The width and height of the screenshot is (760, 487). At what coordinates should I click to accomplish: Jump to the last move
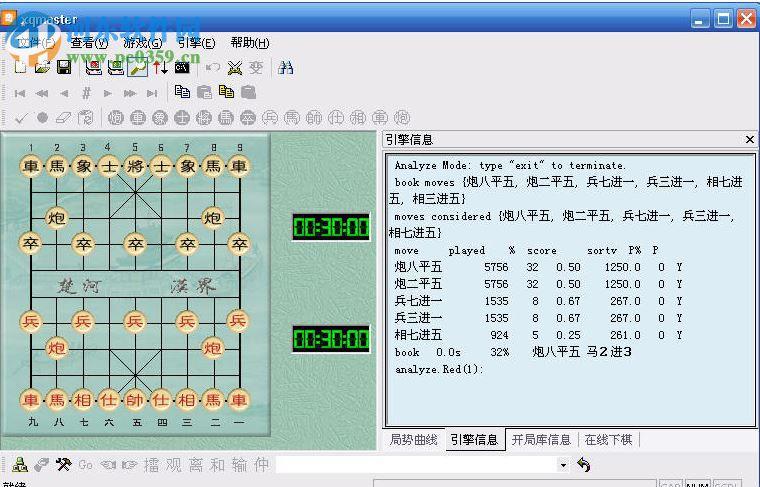pos(152,93)
